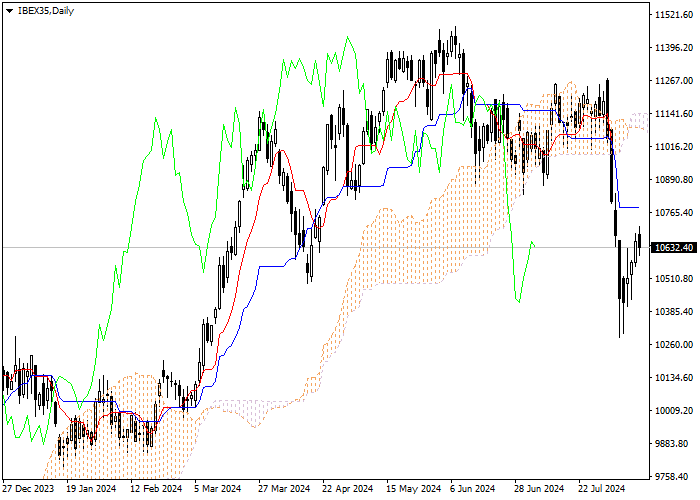Click the 11016.20 price scale value
The width and height of the screenshot is (700, 500).
coord(674,147)
